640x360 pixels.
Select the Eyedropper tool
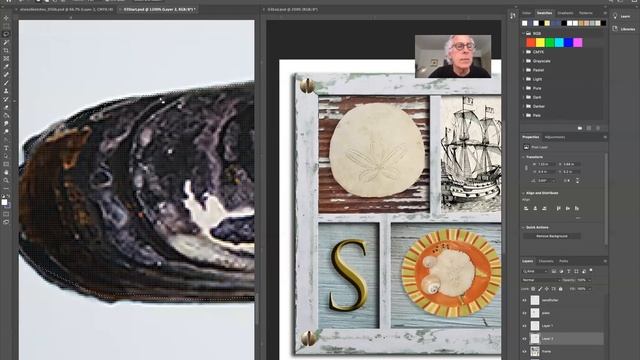point(6,67)
